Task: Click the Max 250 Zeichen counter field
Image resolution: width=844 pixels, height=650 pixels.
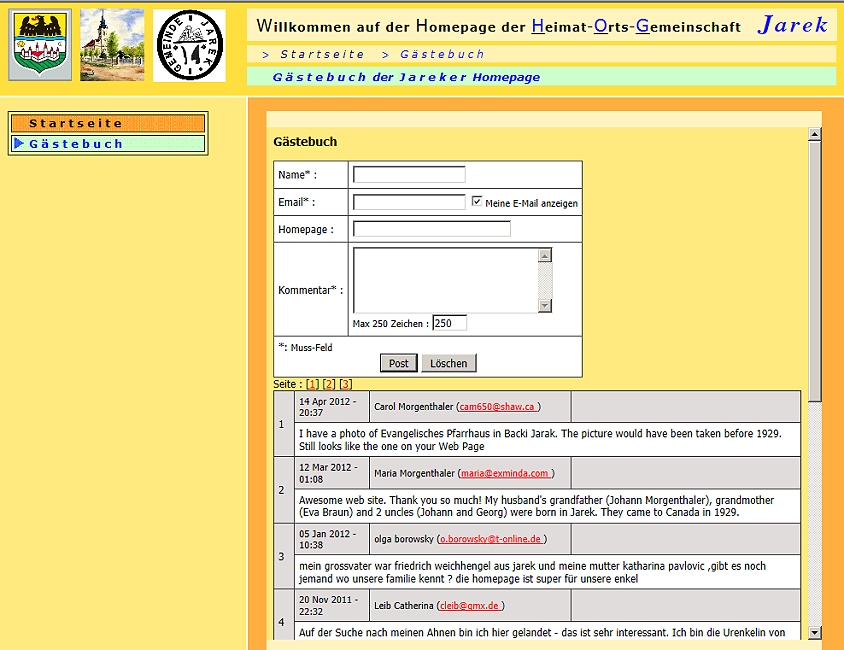Action: pos(449,323)
